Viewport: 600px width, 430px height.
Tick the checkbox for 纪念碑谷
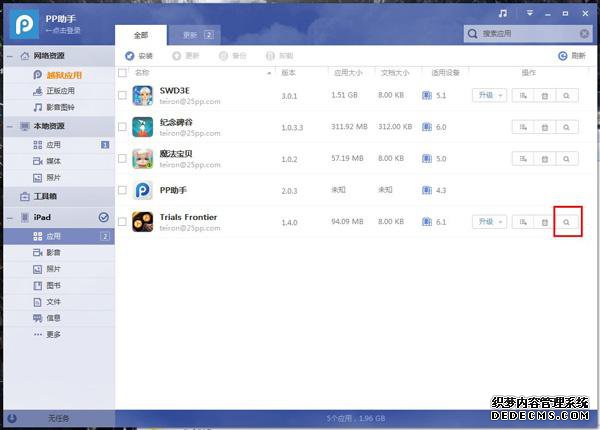point(122,127)
